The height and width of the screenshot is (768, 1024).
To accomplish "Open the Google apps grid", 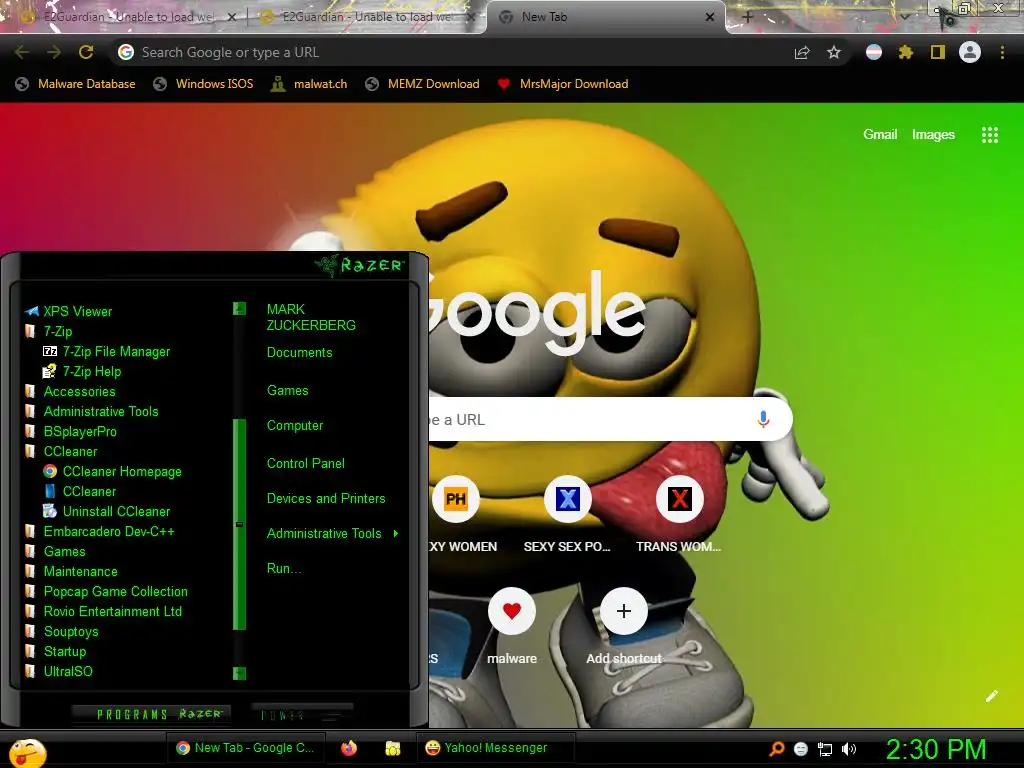I will pos(990,135).
